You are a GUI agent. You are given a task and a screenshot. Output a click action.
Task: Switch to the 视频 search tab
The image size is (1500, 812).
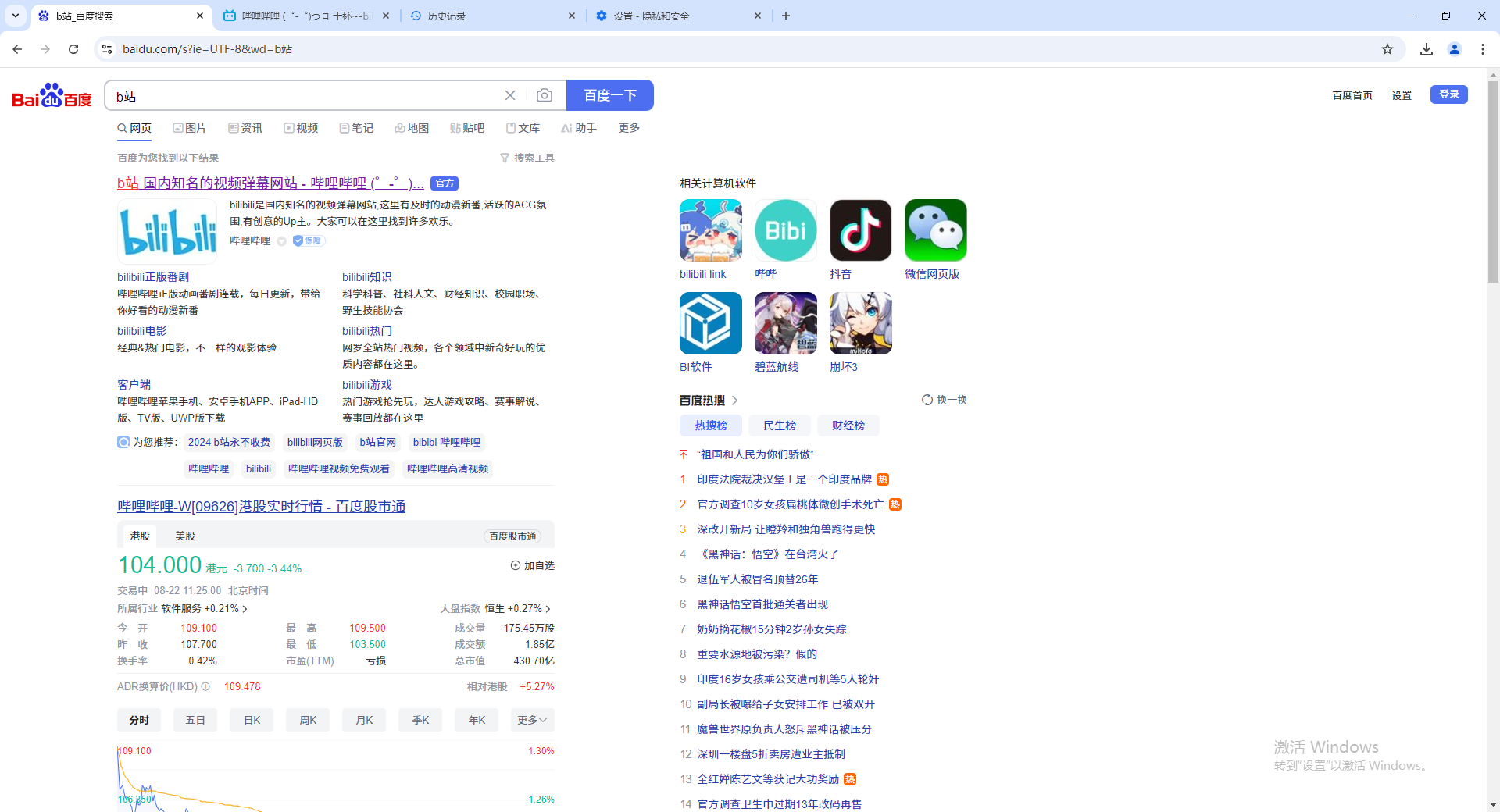(301, 128)
